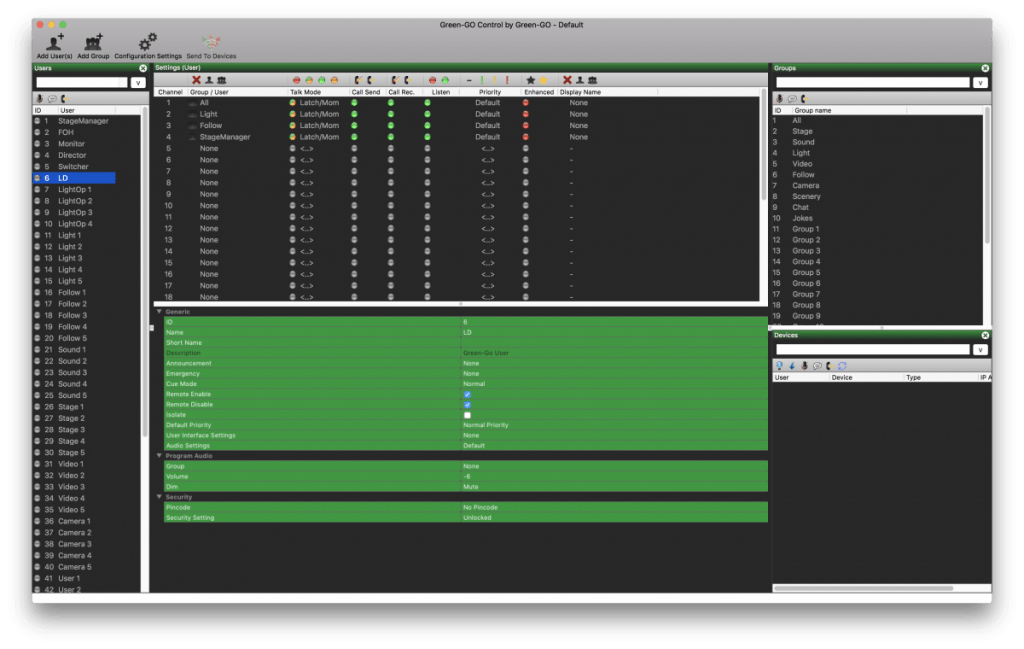Click the Add Group toolbar icon
1024x649 pixels.
(93, 43)
